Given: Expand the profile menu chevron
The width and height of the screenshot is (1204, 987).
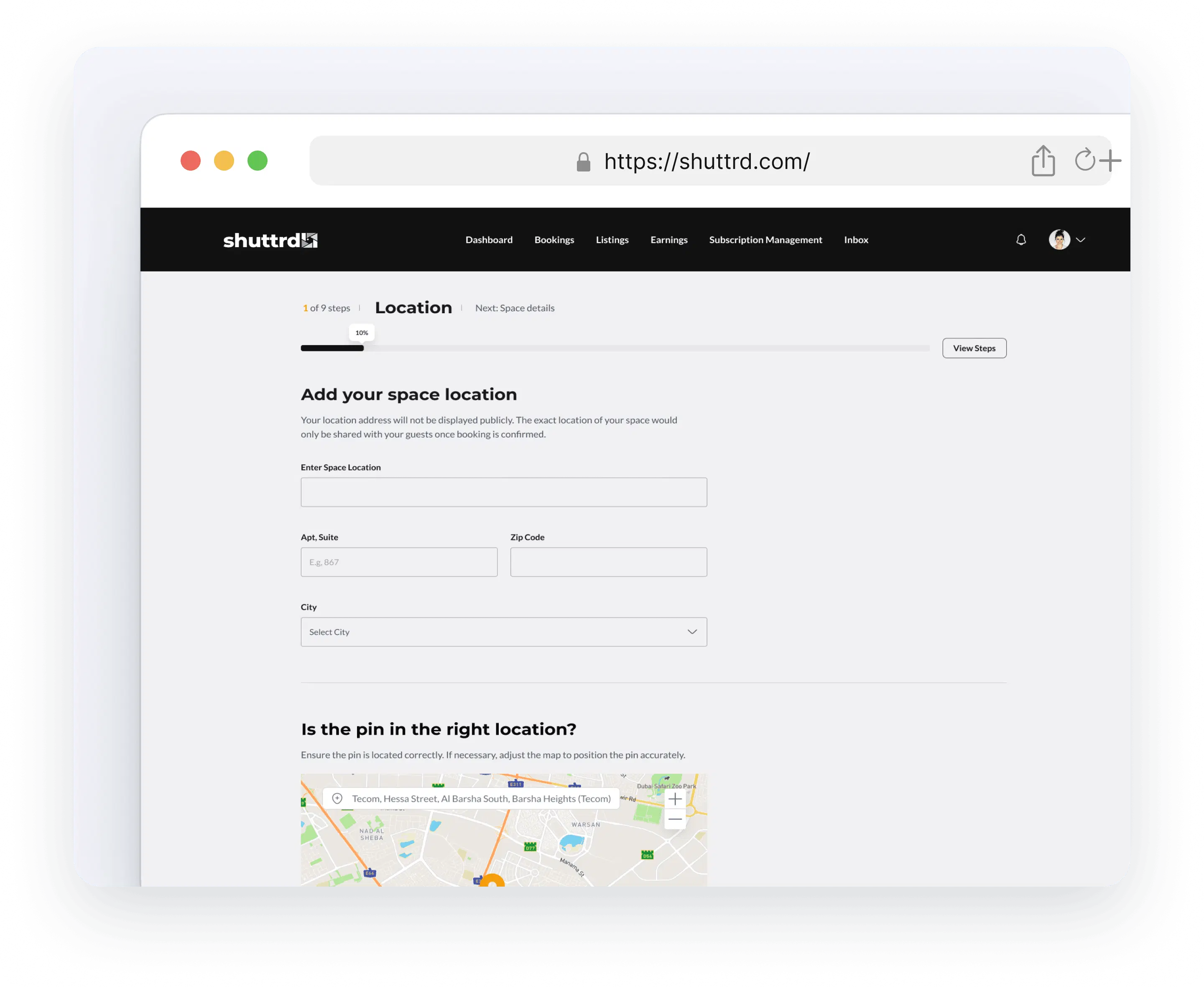Looking at the screenshot, I should (1080, 240).
